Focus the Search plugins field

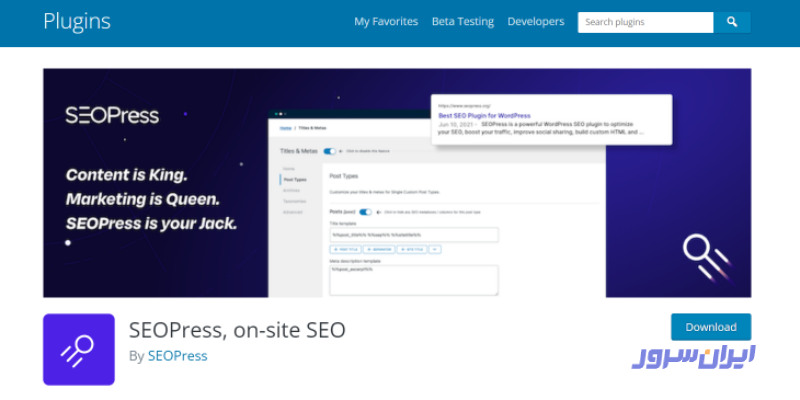click(x=645, y=22)
